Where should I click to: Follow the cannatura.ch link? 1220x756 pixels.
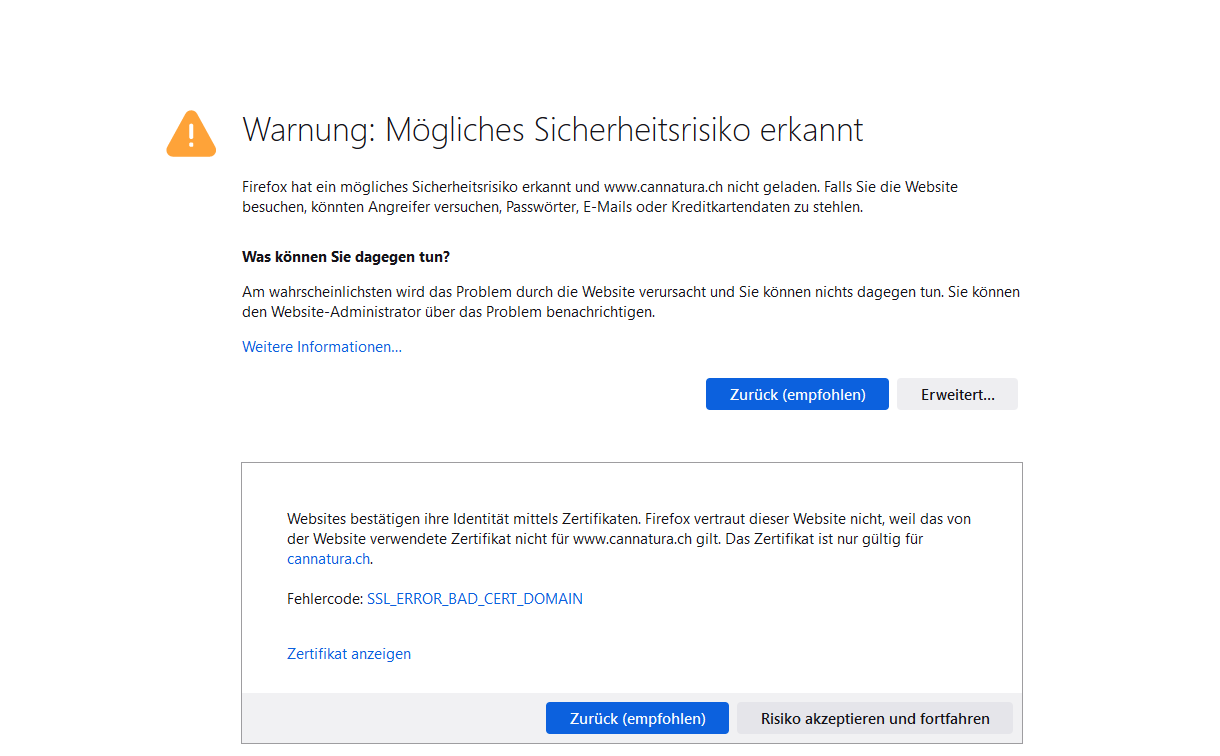pyautogui.click(x=329, y=559)
